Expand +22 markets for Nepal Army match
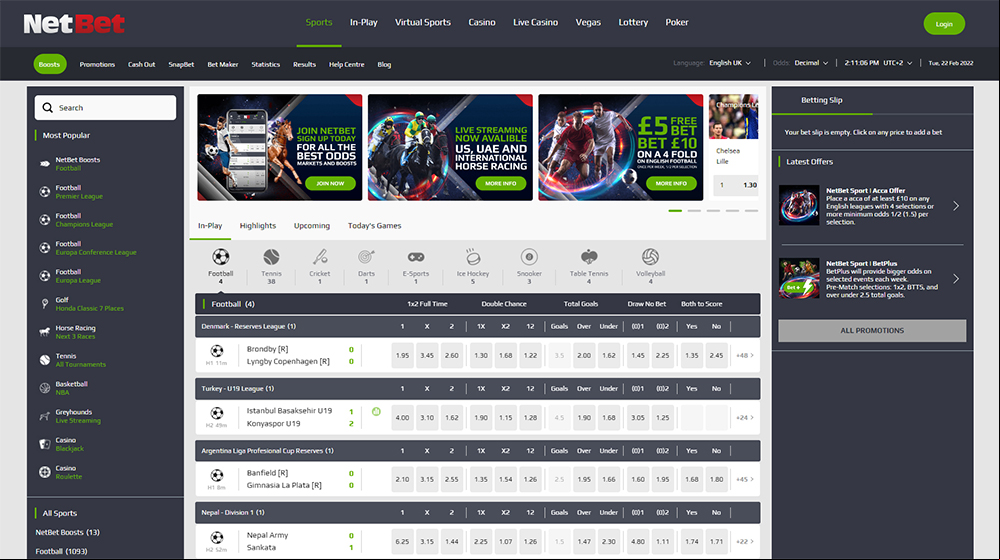The height and width of the screenshot is (560, 1000). tap(744, 542)
